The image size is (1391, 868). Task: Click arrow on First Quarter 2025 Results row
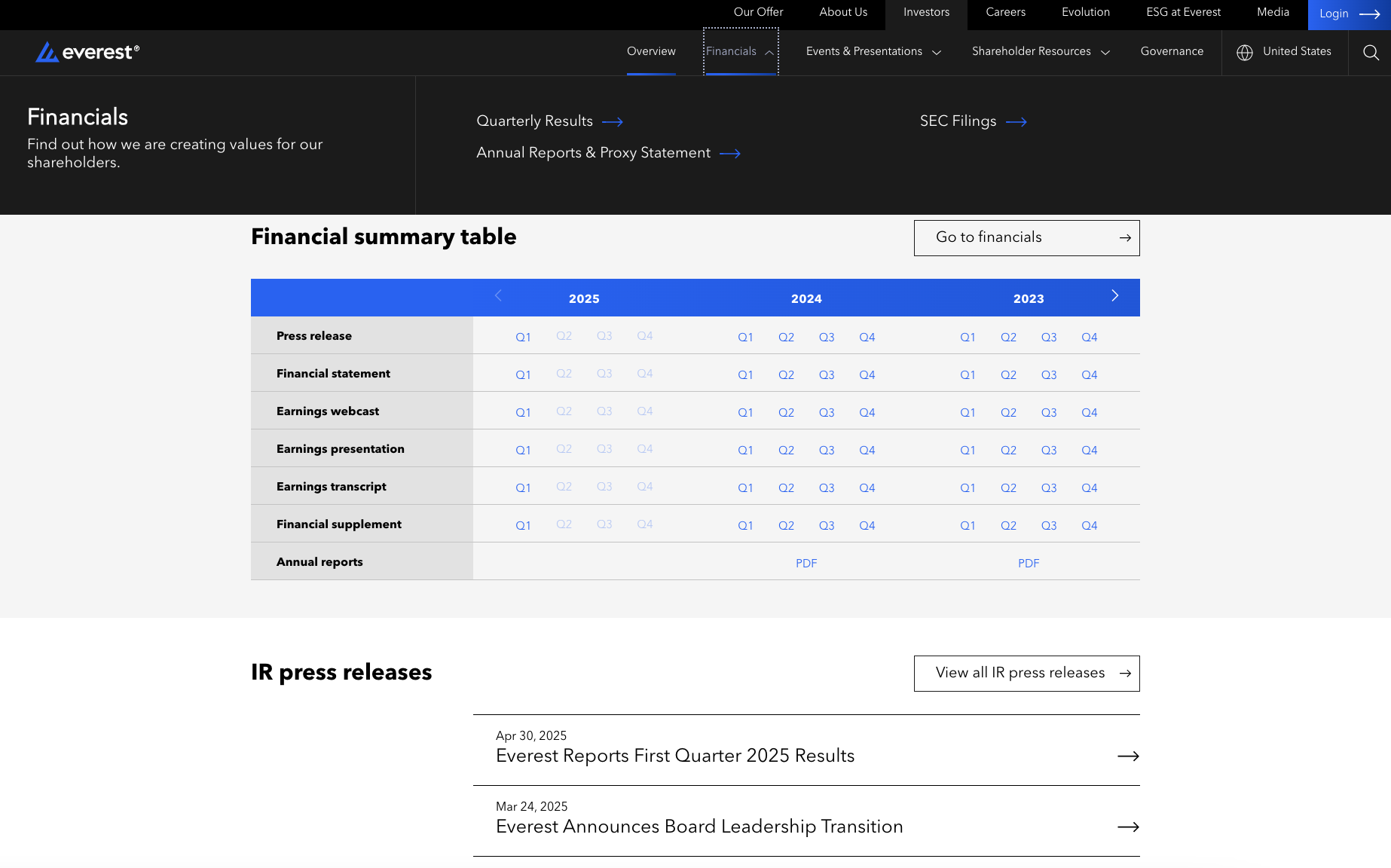click(1128, 756)
